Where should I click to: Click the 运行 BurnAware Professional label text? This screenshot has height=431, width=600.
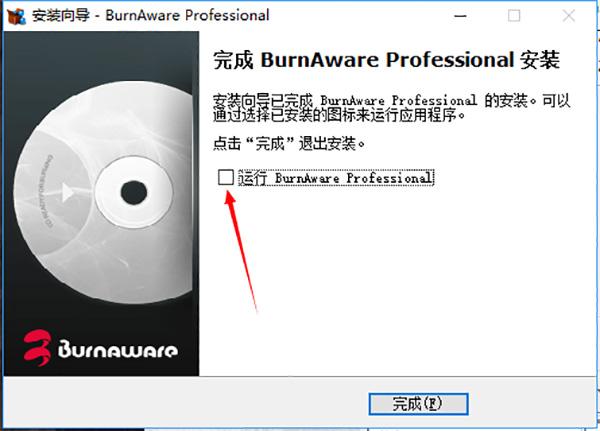click(x=336, y=178)
